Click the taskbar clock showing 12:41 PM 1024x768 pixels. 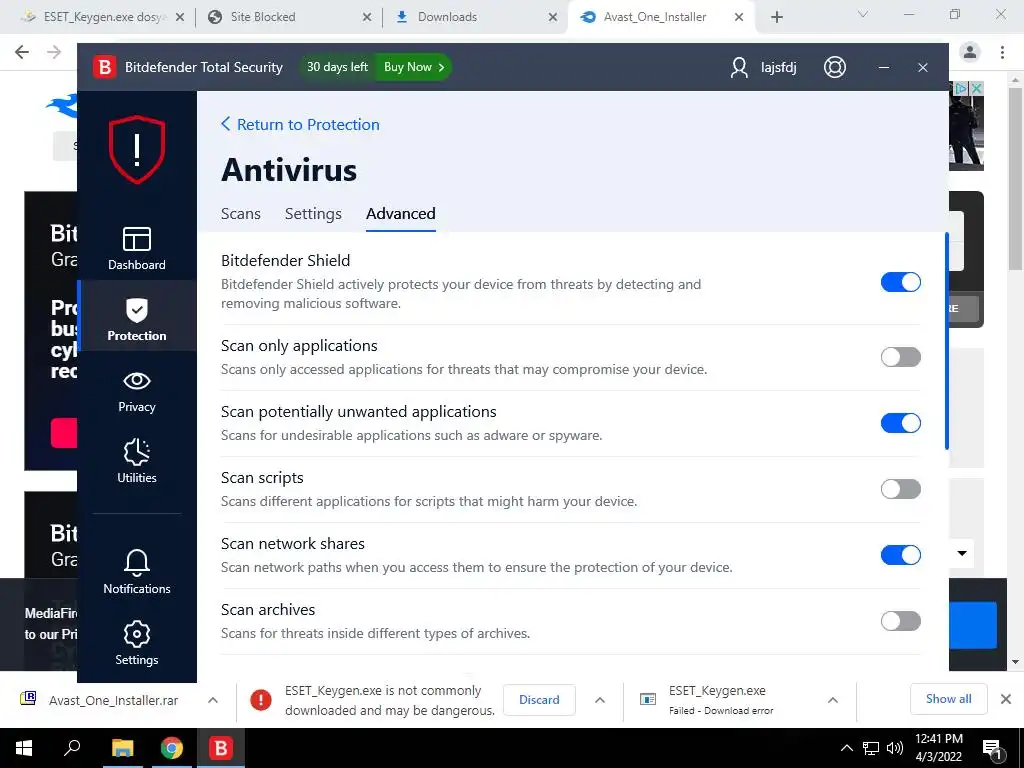coord(938,748)
